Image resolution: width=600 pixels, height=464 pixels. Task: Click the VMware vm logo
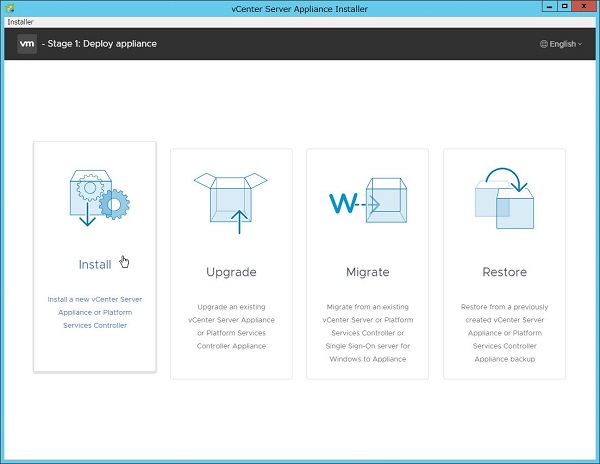click(27, 44)
